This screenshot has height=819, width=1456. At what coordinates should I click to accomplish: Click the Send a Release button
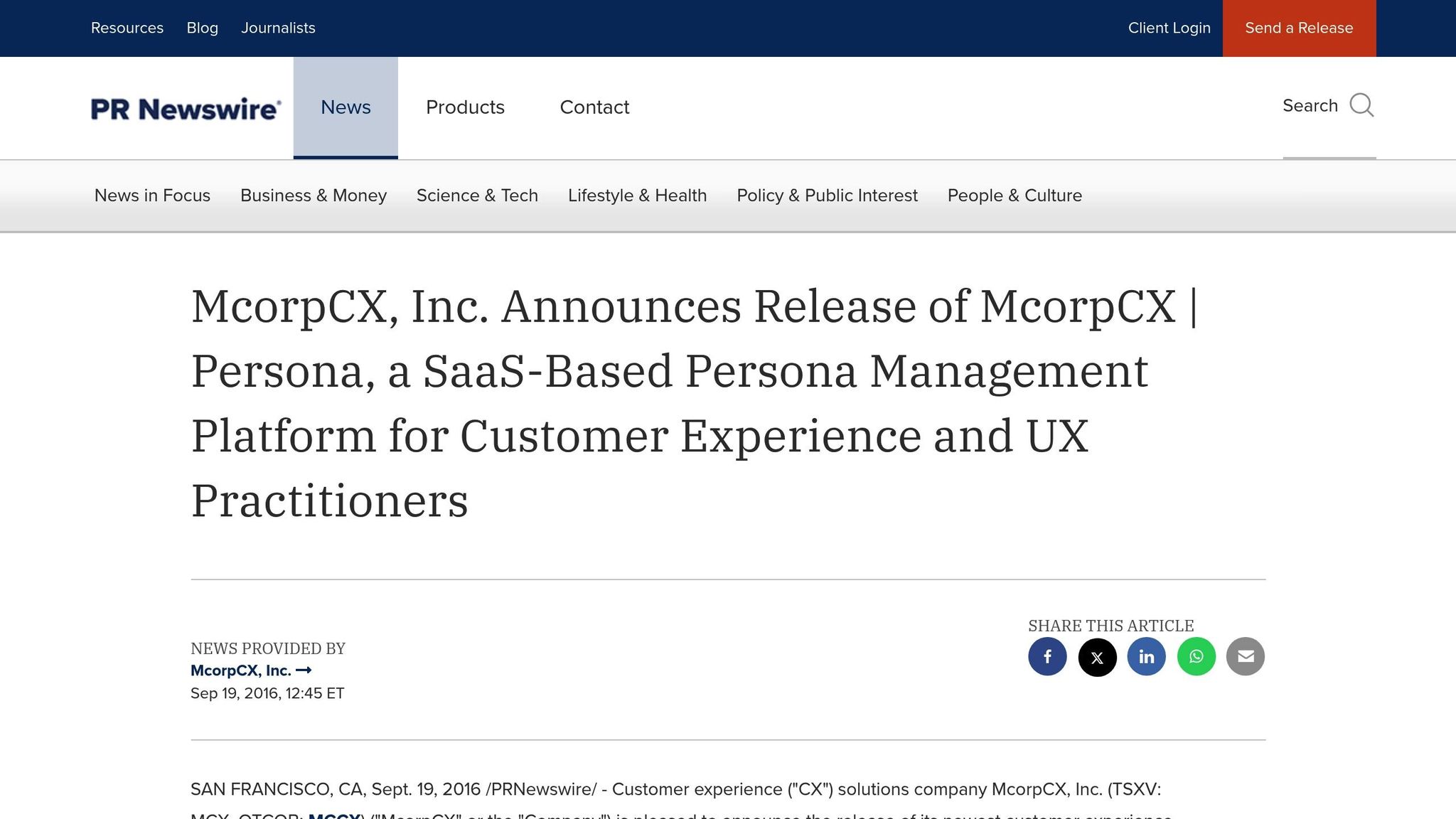pyautogui.click(x=1299, y=28)
